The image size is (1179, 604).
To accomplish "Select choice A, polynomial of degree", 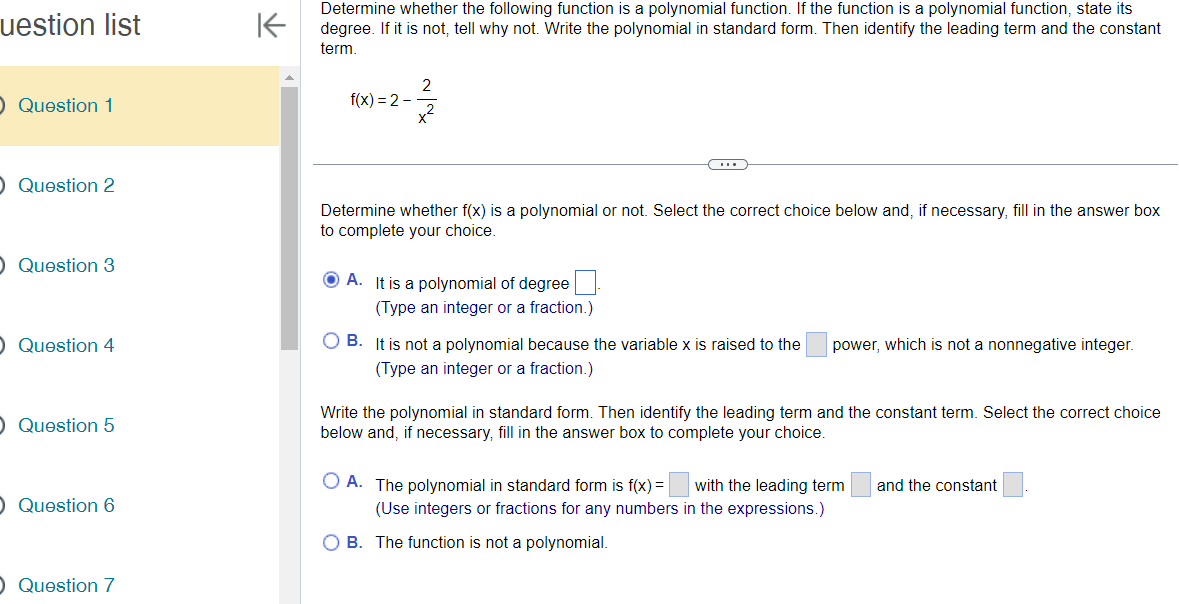I will pyautogui.click(x=331, y=279).
